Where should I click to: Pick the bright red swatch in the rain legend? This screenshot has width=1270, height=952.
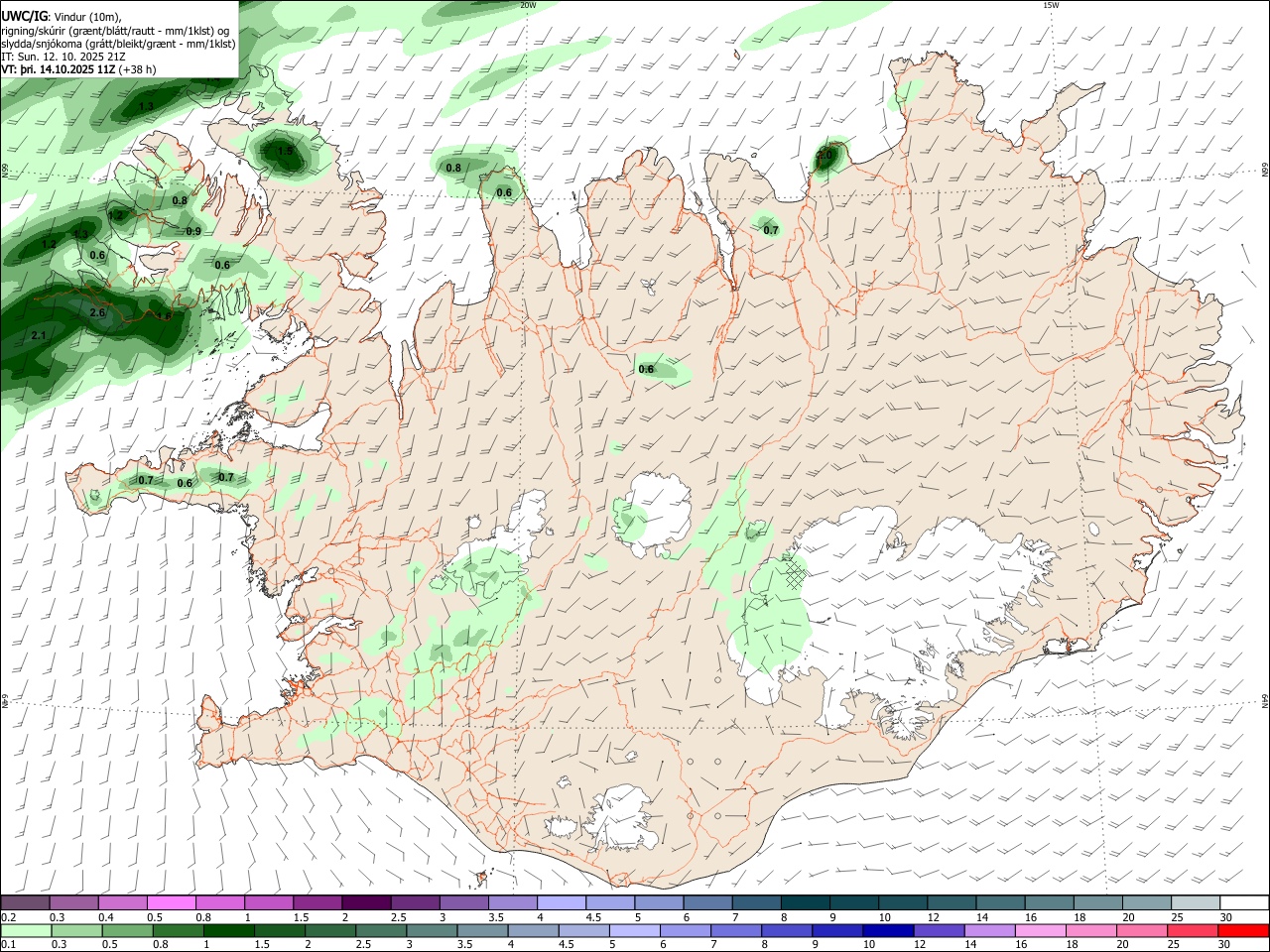coord(1244,931)
